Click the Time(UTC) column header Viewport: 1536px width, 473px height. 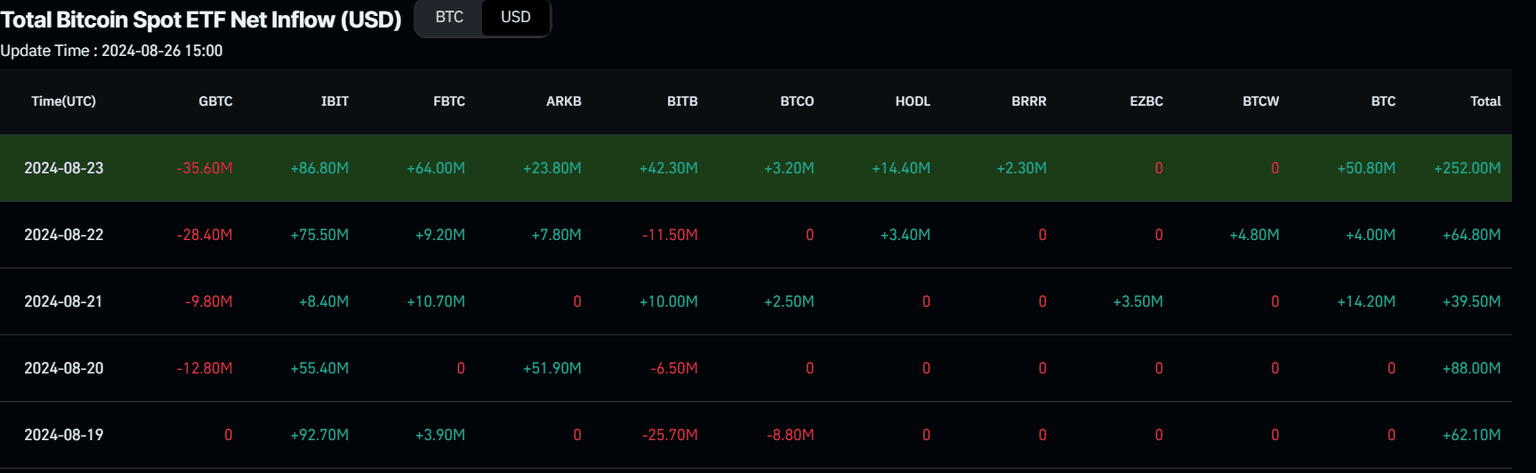[64, 101]
